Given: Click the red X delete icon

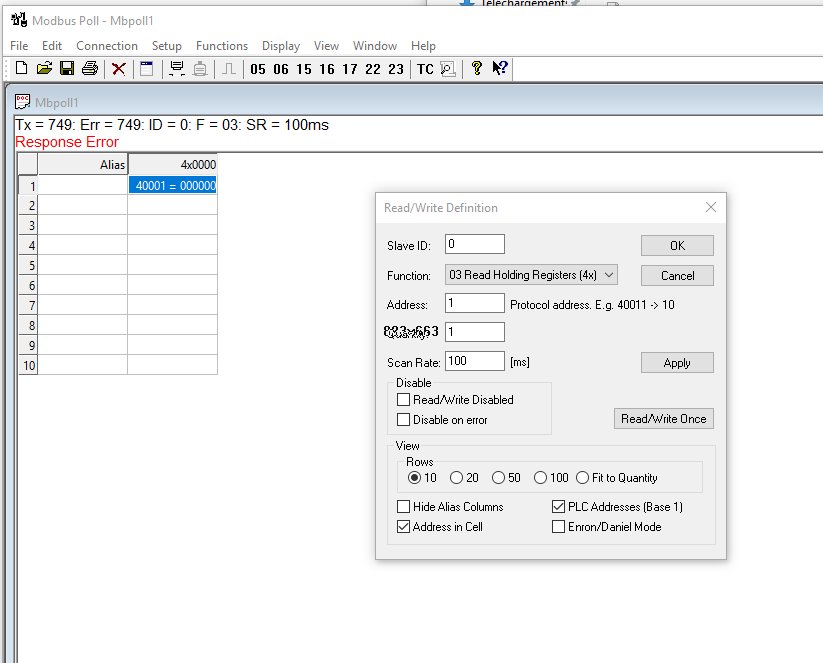Looking at the screenshot, I should click(119, 69).
